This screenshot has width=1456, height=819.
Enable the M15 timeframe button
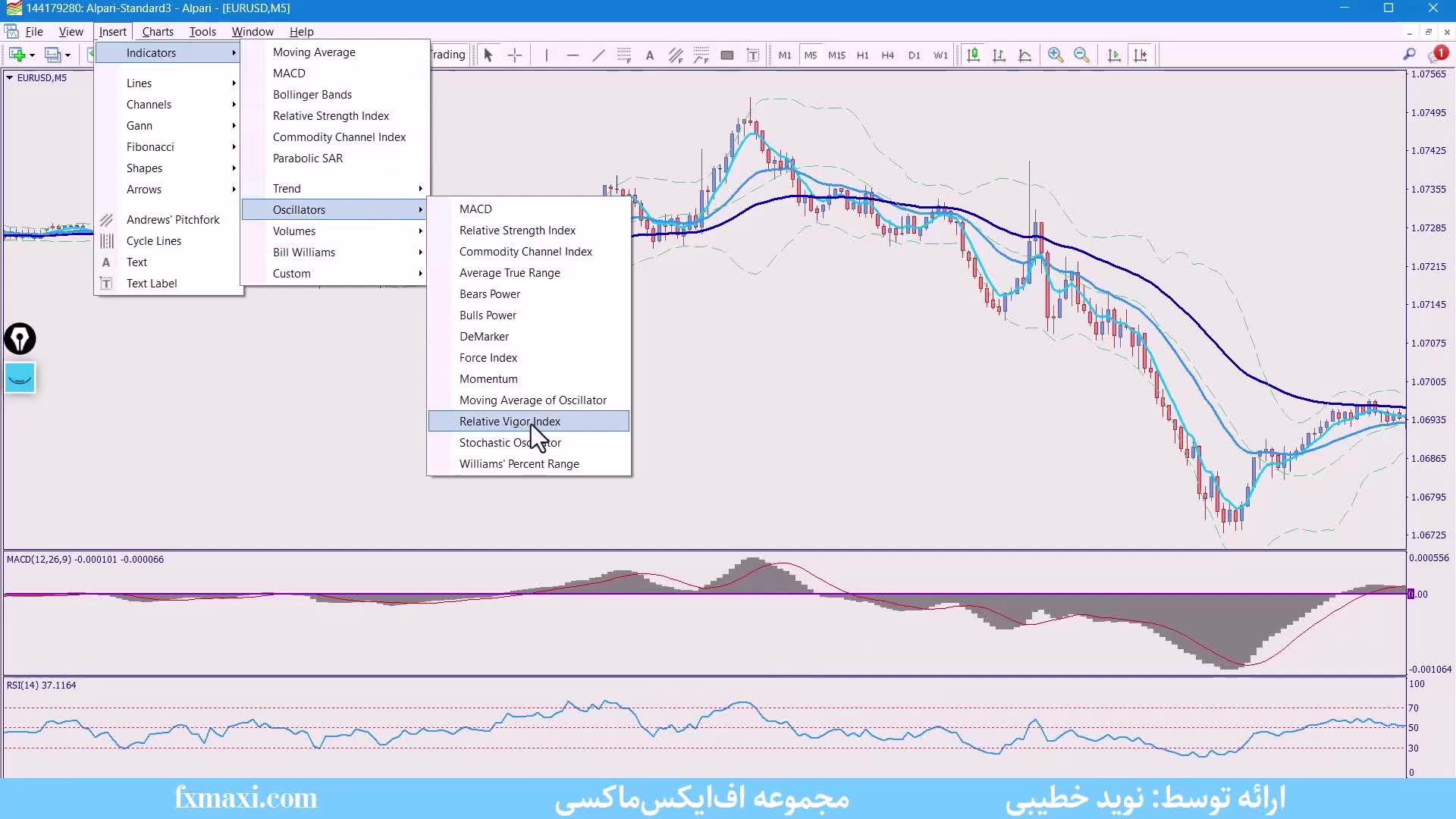coord(837,55)
